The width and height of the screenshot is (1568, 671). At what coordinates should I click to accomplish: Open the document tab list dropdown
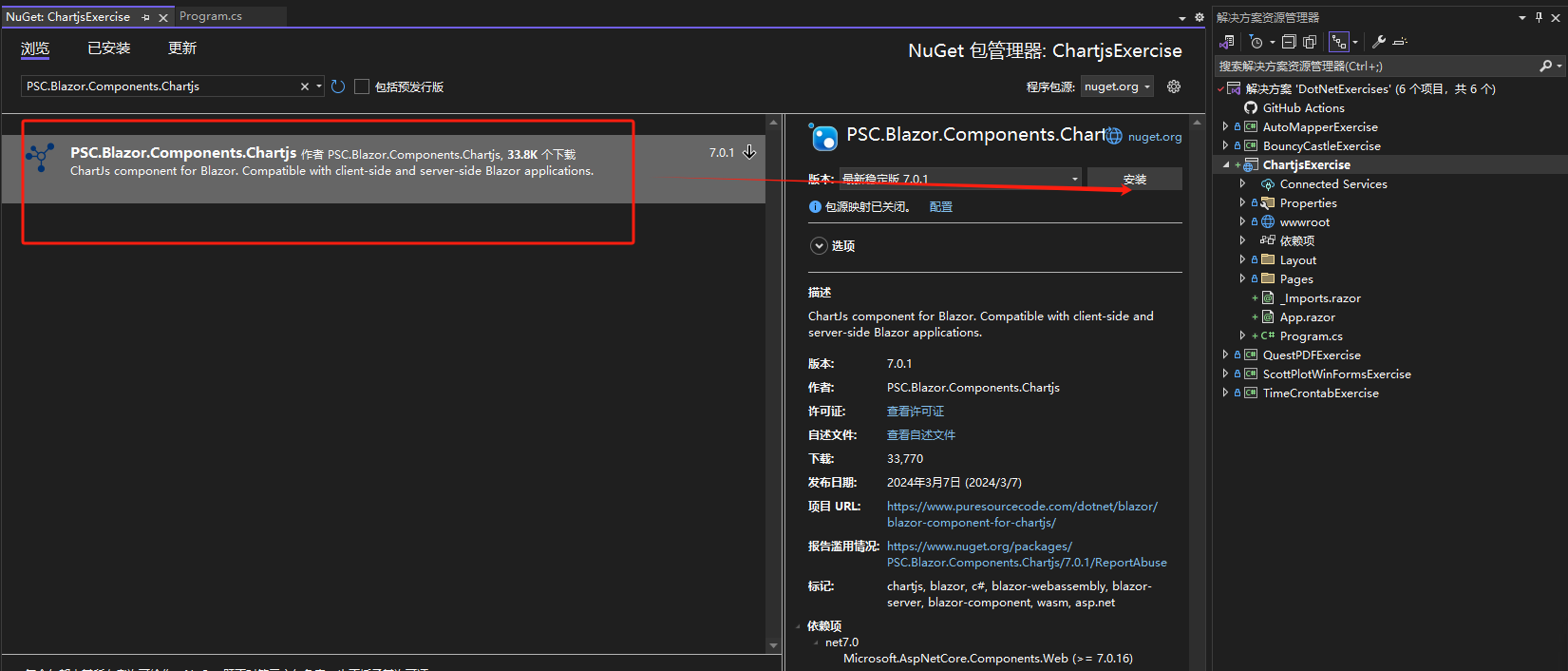tap(1182, 17)
